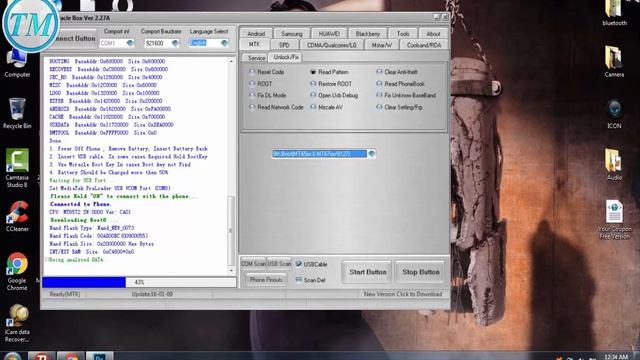Switch to Coolsand/RDA tab
The width and height of the screenshot is (640, 360).
[x=424, y=44]
